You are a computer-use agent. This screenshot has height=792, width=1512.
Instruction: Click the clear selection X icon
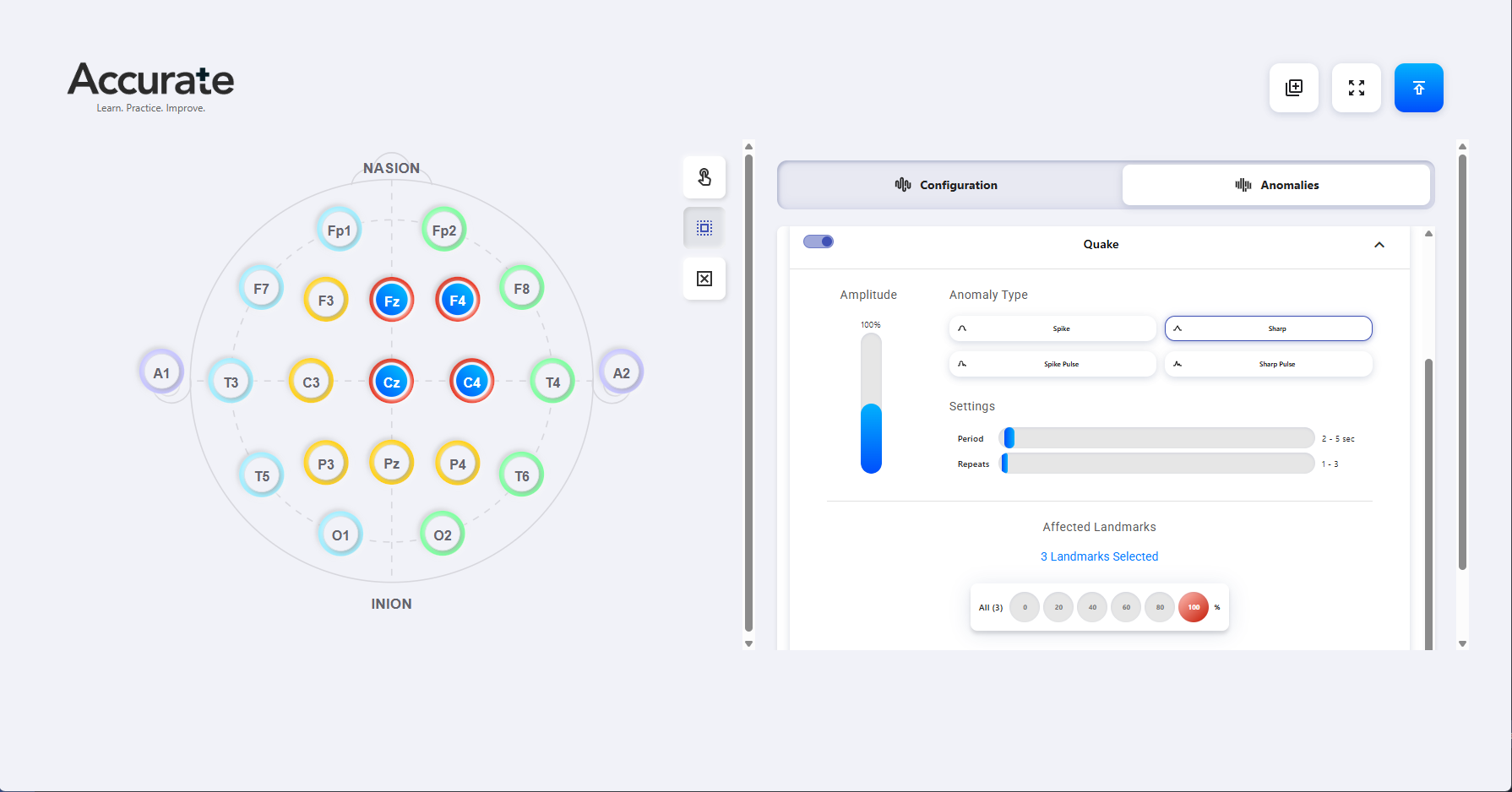pos(704,279)
